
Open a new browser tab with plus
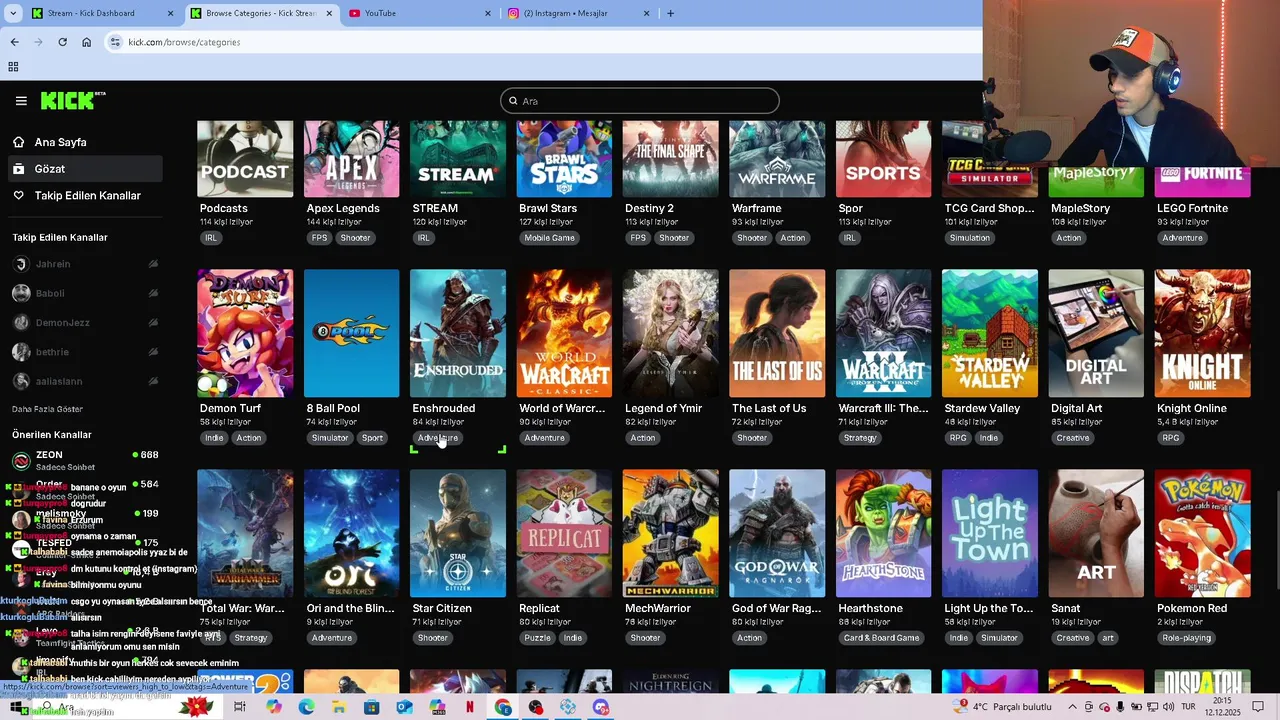click(670, 13)
